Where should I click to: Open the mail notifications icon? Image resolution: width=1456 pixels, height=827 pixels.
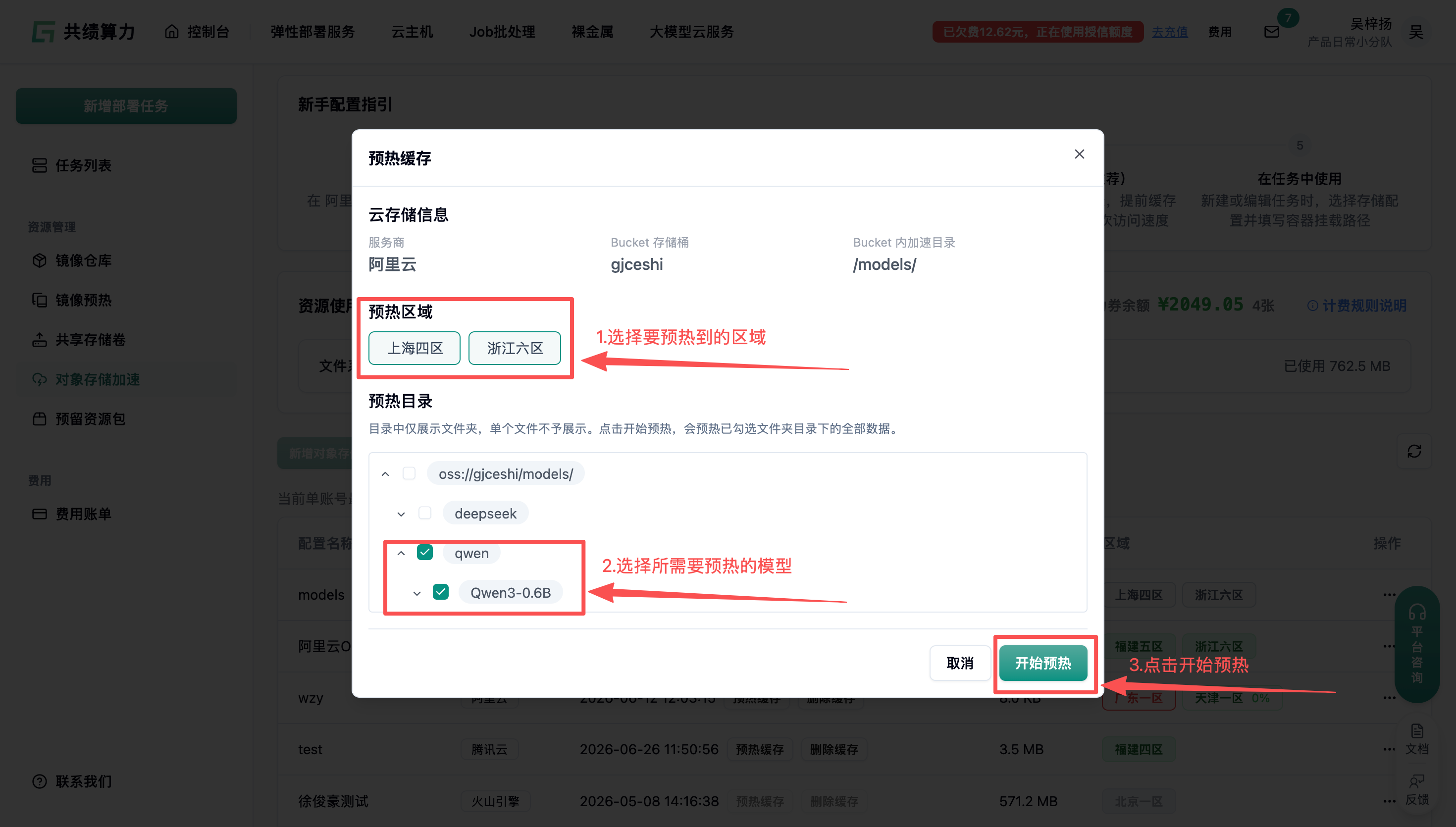pyautogui.click(x=1271, y=32)
